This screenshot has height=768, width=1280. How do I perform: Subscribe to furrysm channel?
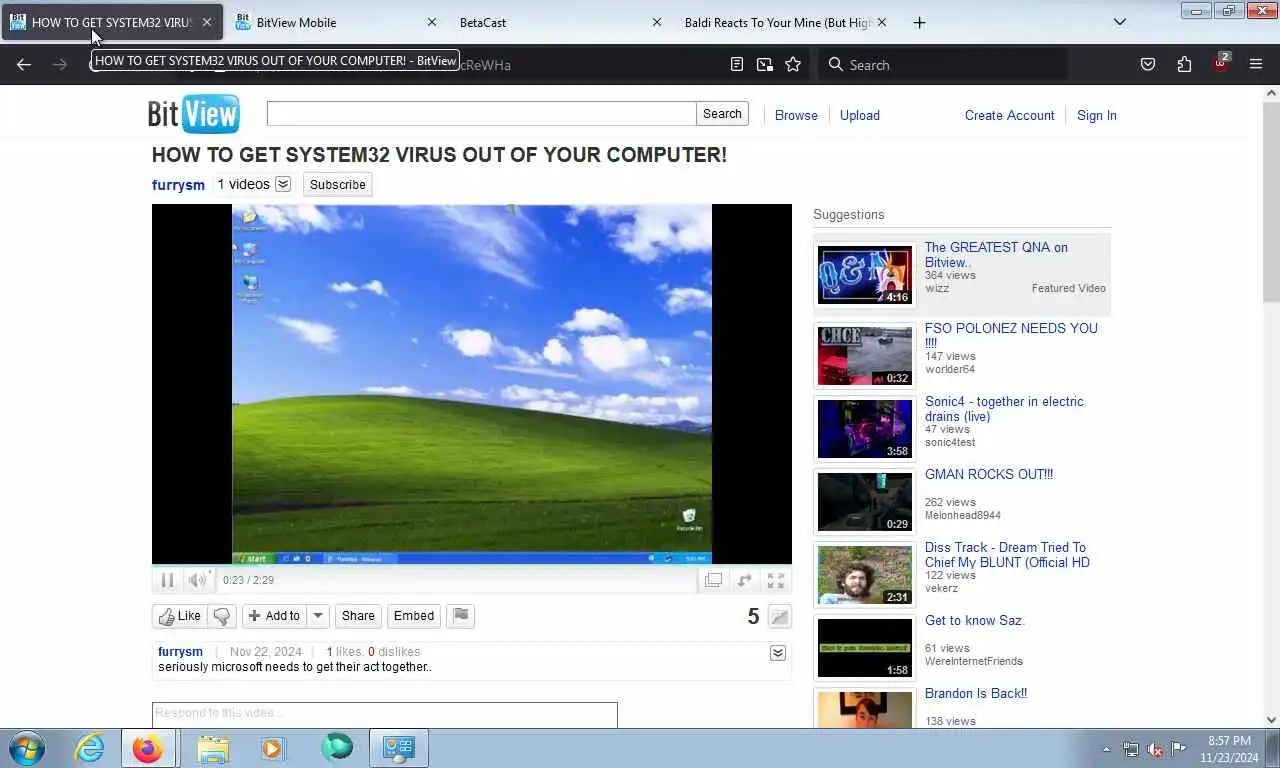pyautogui.click(x=338, y=184)
